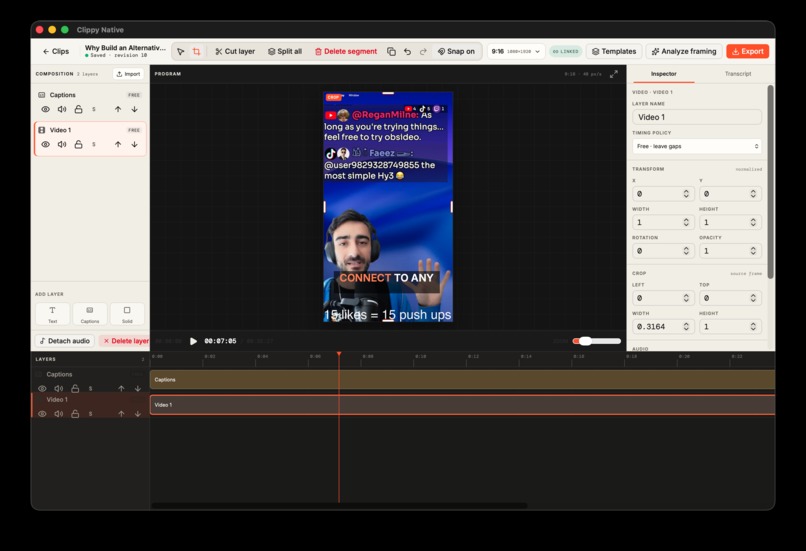Click Detach audio button
Image resolution: width=806 pixels, height=551 pixels.
tap(65, 341)
